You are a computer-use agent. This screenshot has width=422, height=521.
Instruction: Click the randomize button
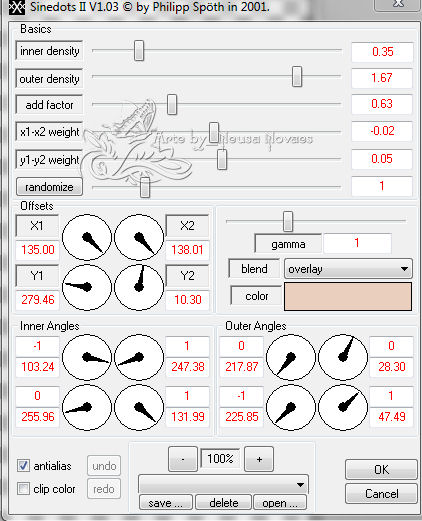49,187
